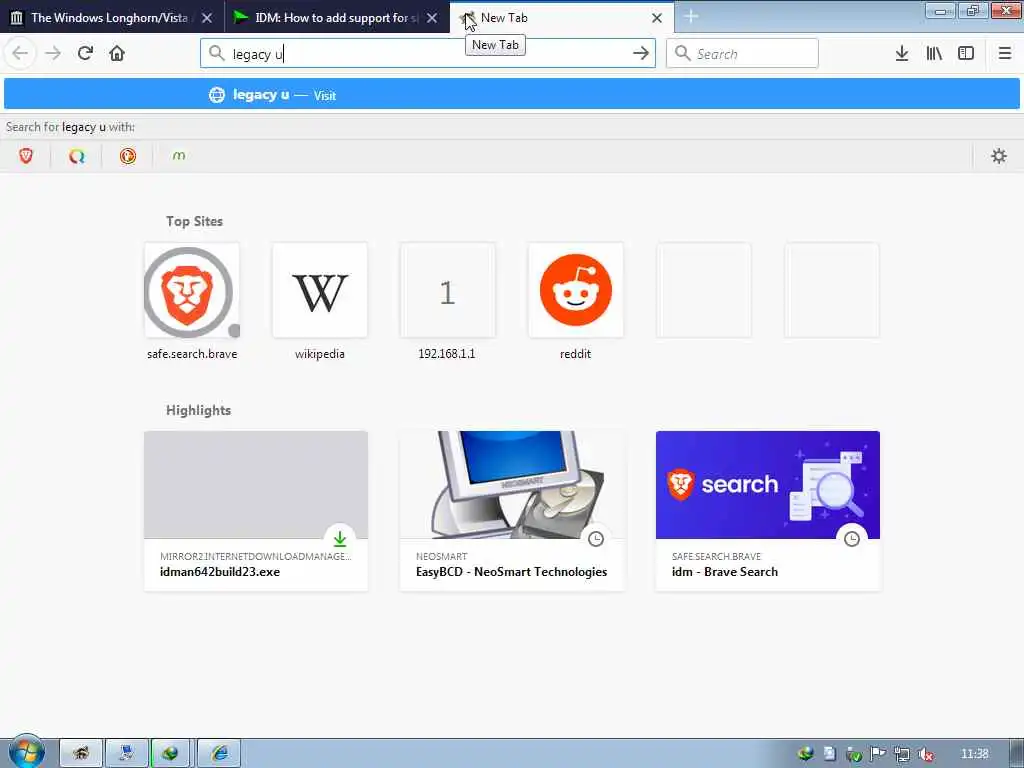1024x768 pixels.
Task: Go back to the previous page
Action: click(x=20, y=54)
